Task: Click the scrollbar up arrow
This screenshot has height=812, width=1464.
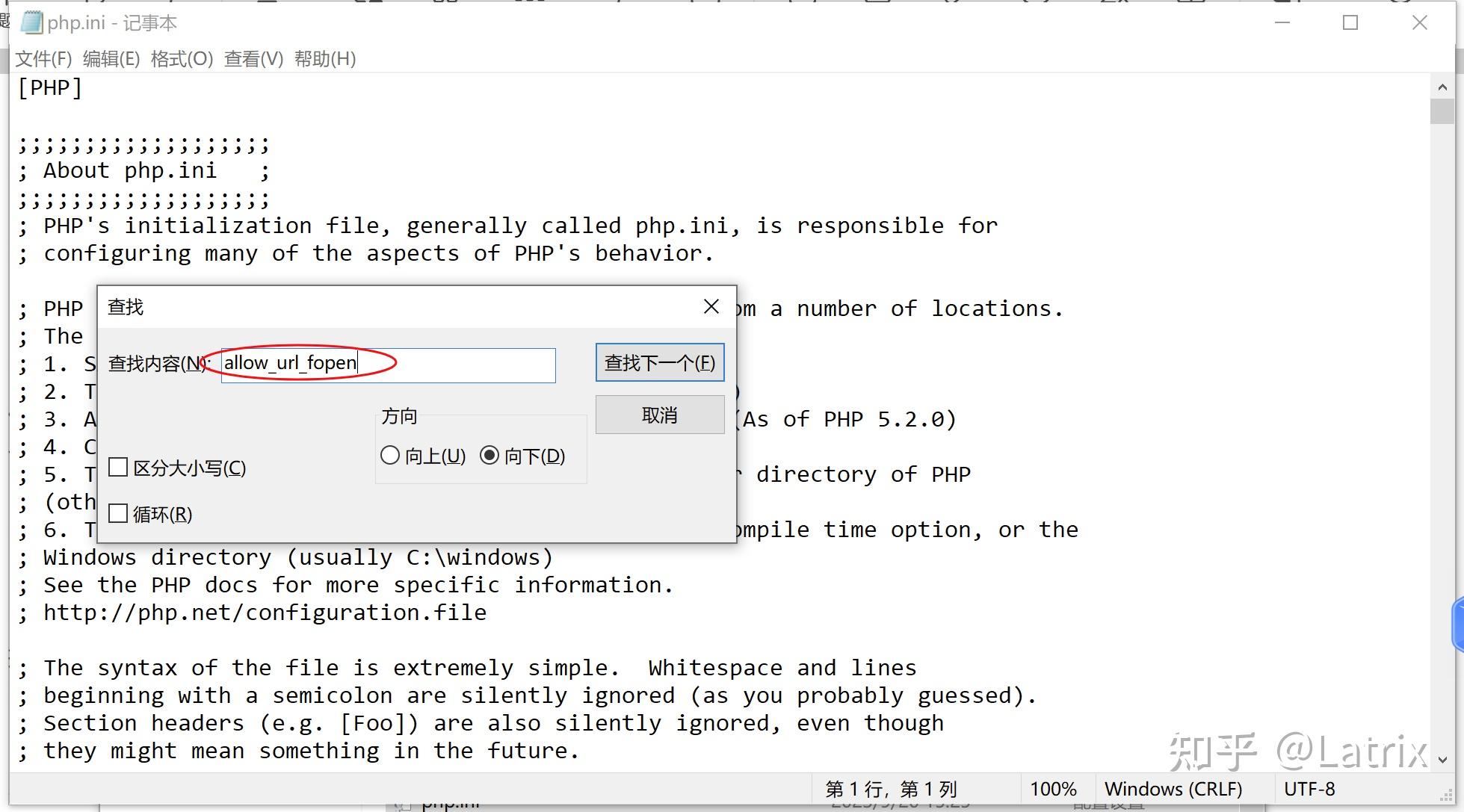Action: click(1442, 86)
